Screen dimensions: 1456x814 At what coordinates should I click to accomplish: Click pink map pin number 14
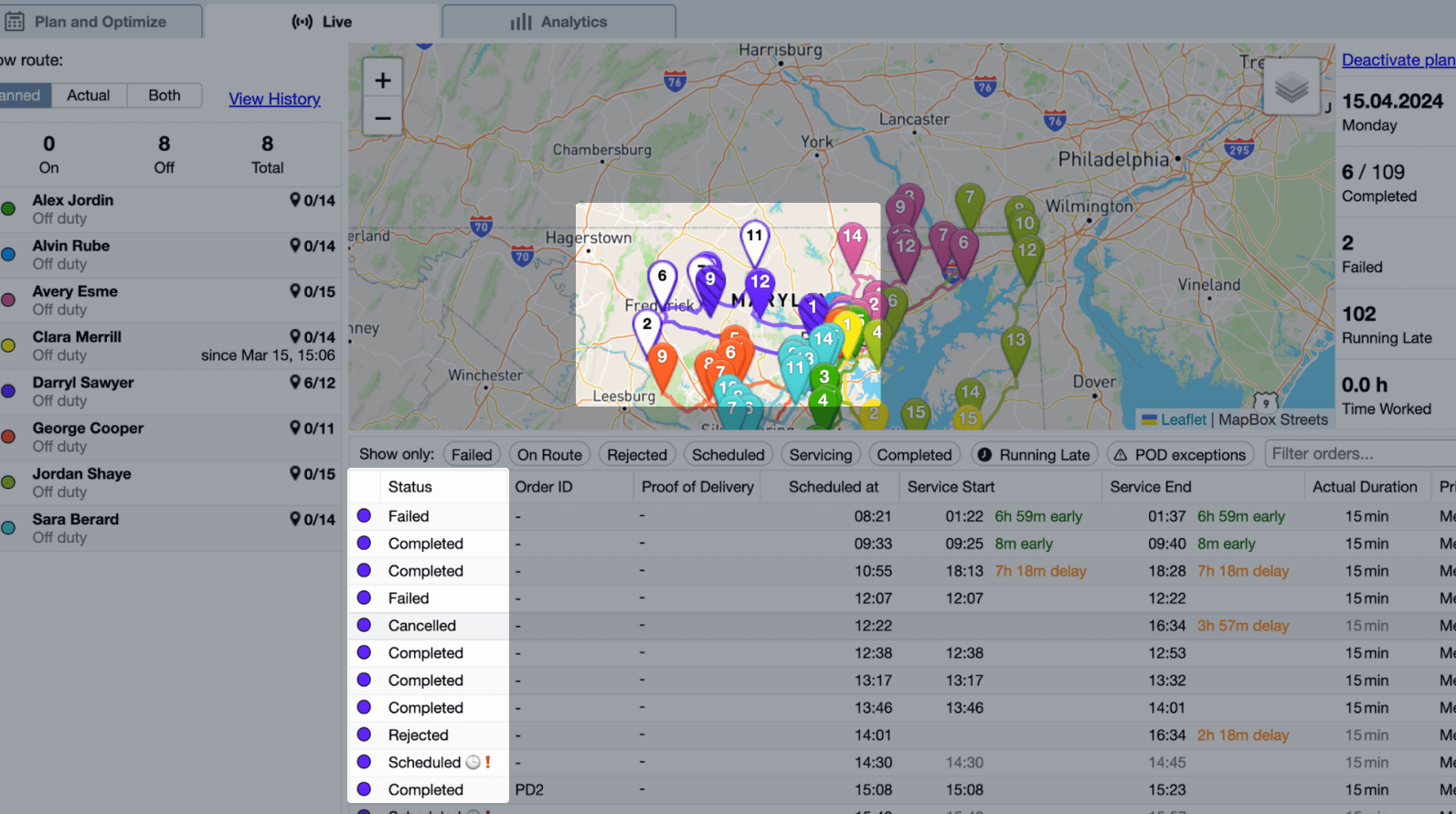(852, 239)
